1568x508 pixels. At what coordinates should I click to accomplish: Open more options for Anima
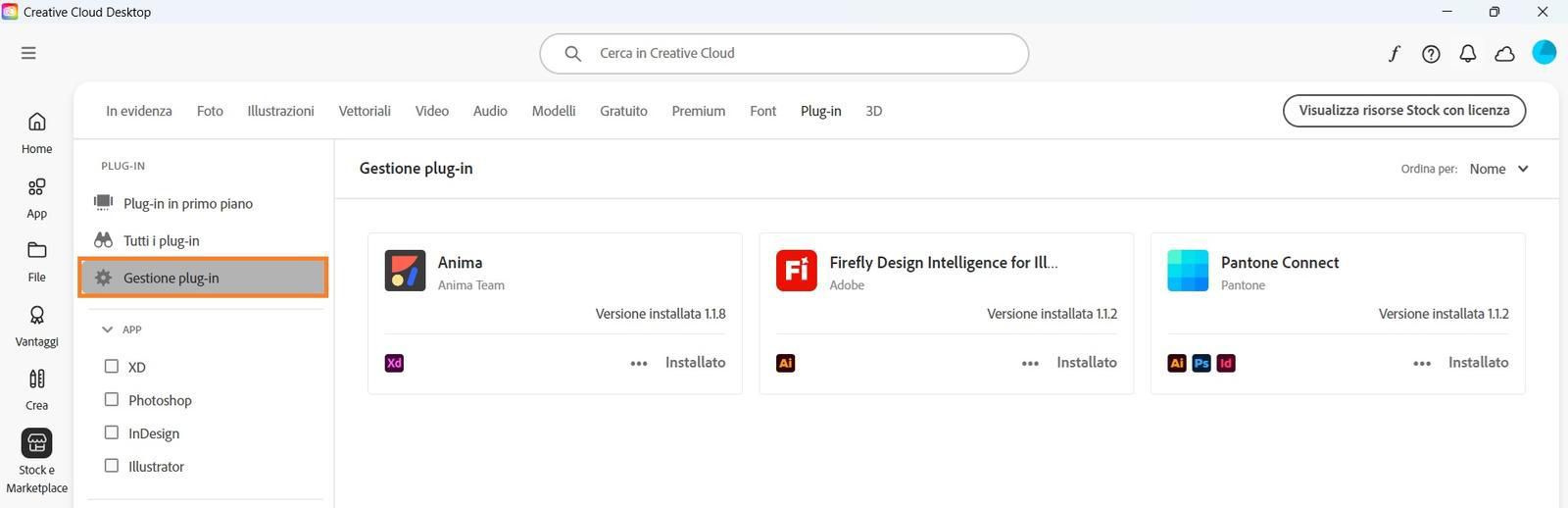(x=639, y=363)
